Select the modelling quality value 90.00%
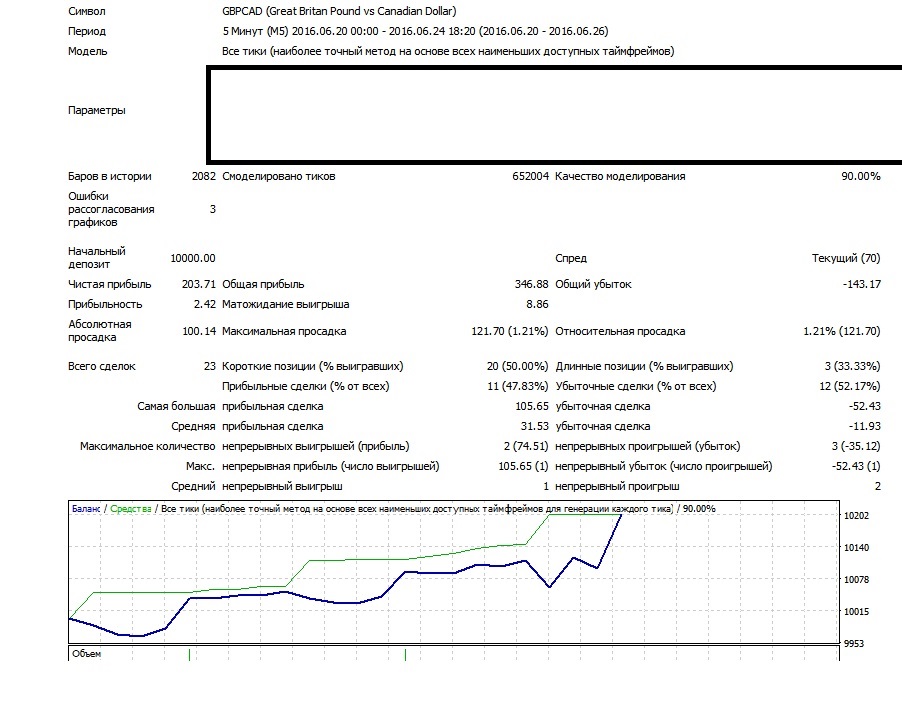The width and height of the screenshot is (902, 712). click(x=861, y=176)
